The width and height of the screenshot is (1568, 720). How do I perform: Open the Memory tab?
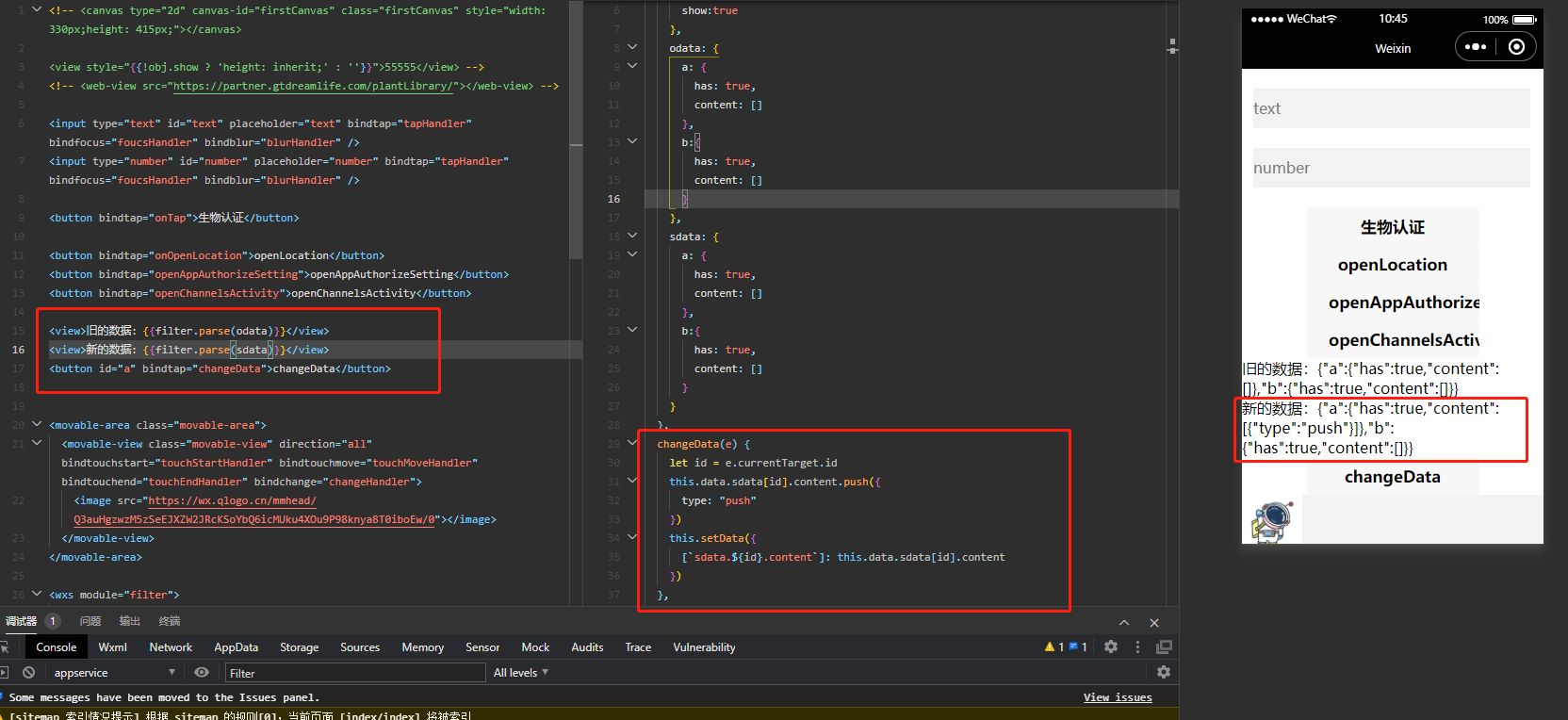click(422, 647)
